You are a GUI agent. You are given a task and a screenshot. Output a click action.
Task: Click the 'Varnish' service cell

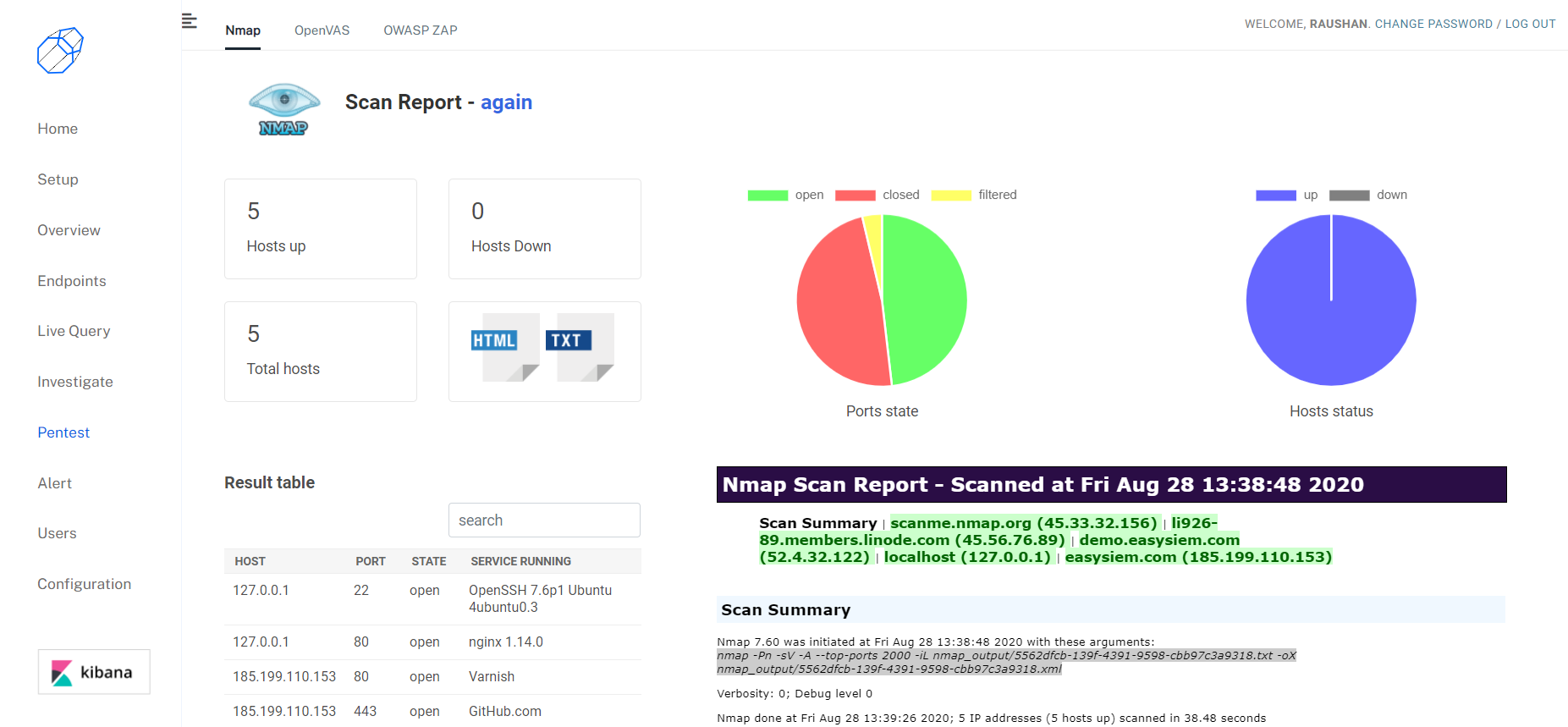pos(492,677)
